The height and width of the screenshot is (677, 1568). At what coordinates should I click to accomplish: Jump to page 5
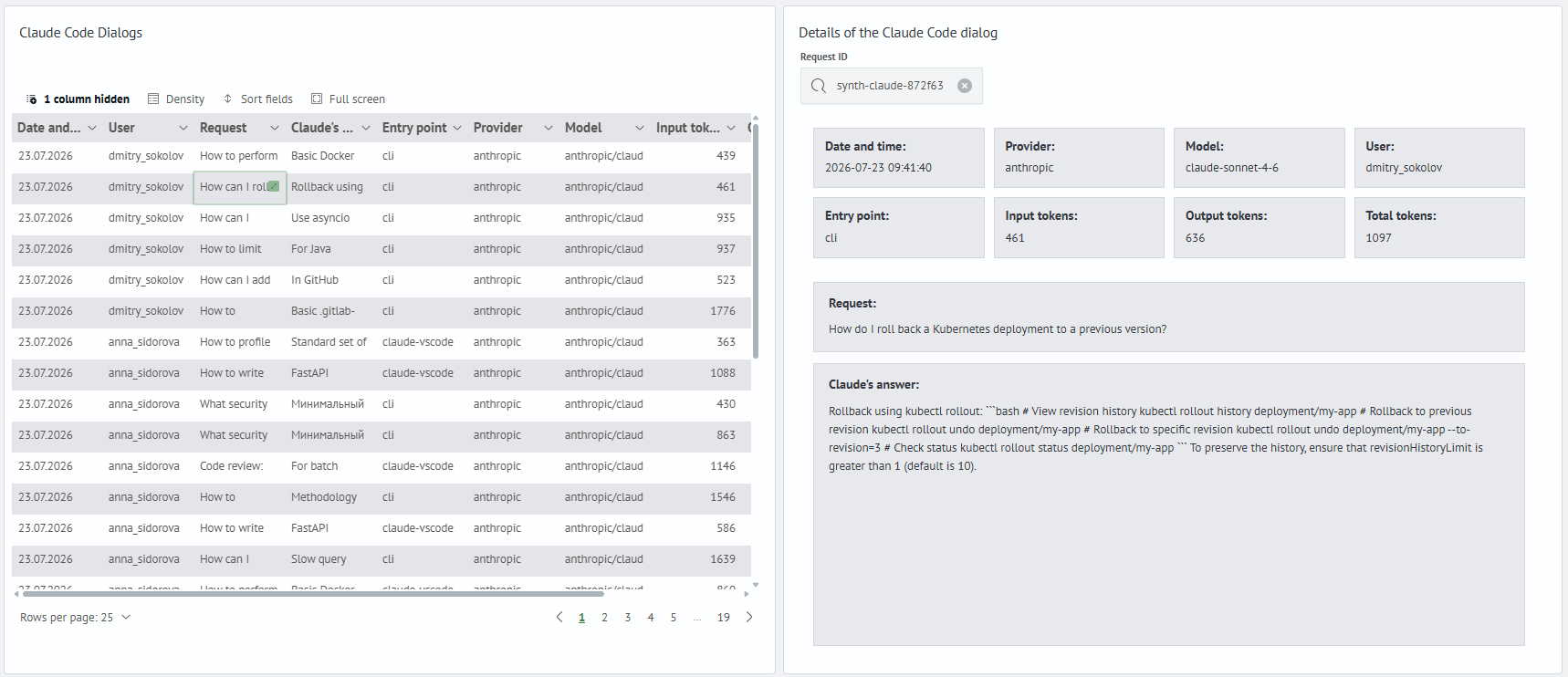[x=674, y=618]
